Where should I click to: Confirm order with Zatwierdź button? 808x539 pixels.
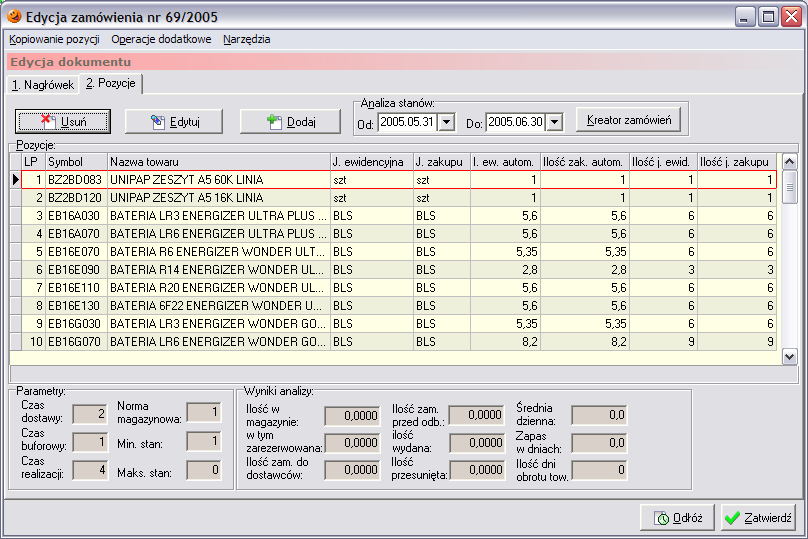[758, 517]
